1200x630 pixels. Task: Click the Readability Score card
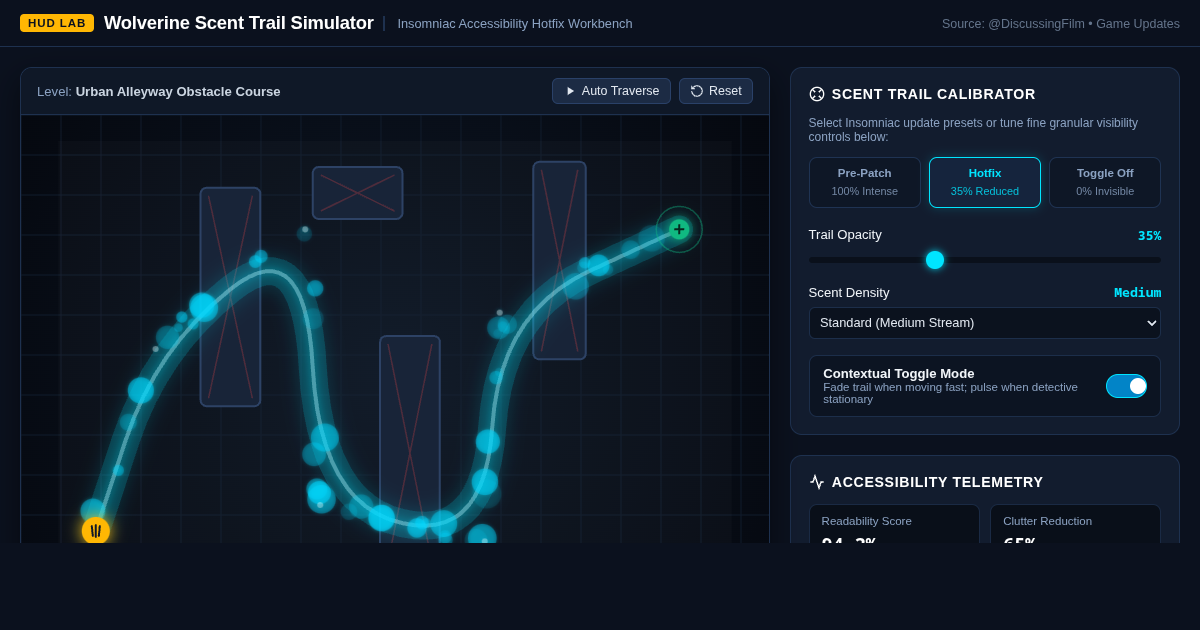tap(894, 524)
